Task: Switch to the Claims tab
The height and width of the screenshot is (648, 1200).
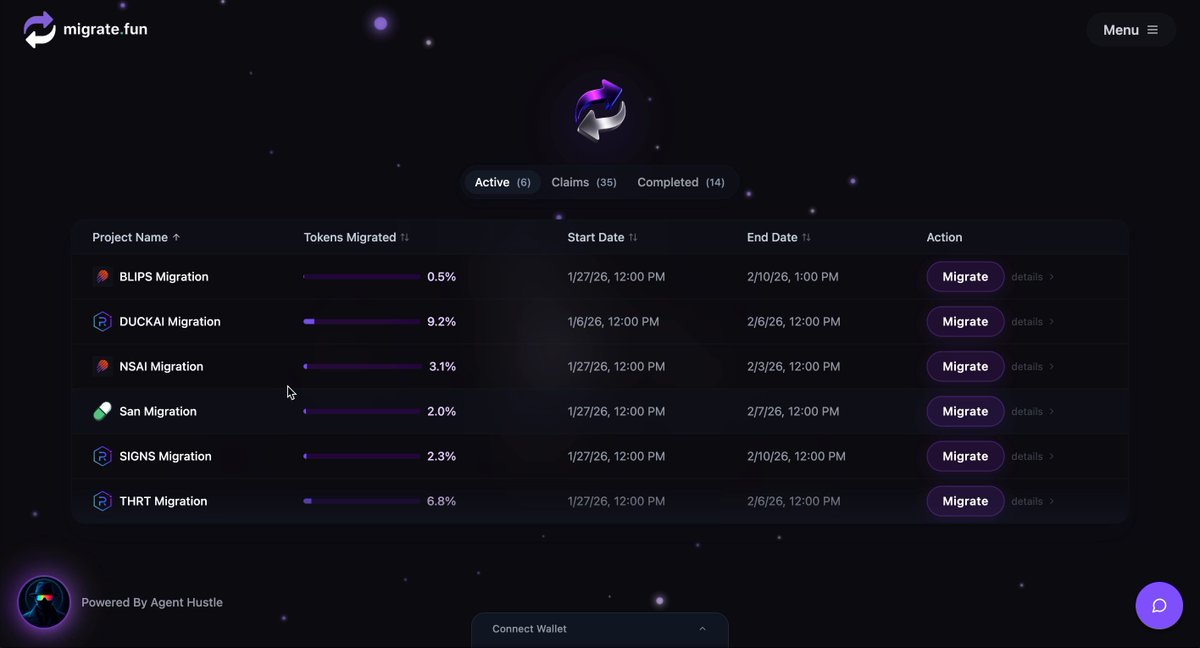Action: coord(584,182)
